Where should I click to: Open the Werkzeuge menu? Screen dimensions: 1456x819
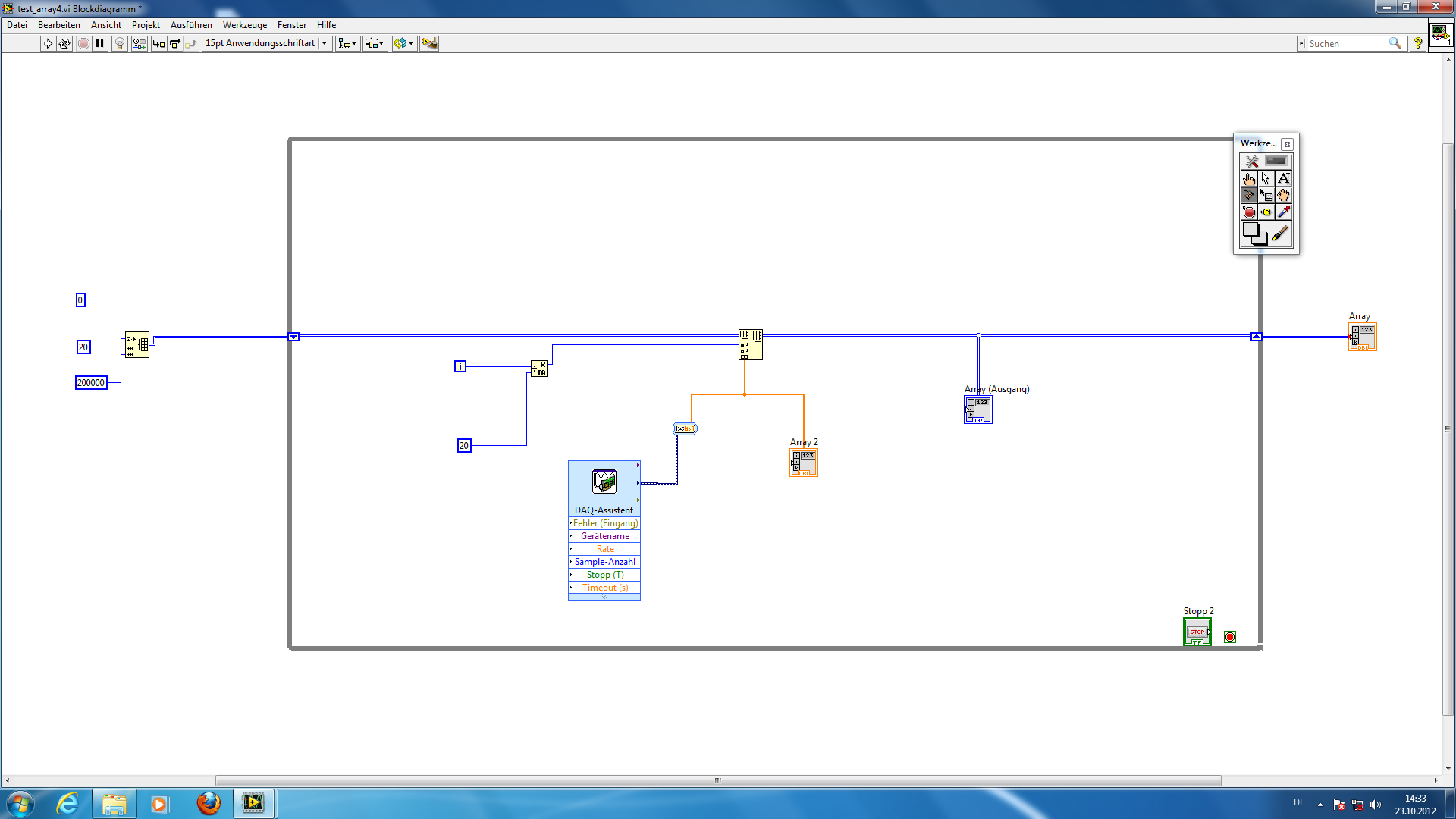point(244,25)
